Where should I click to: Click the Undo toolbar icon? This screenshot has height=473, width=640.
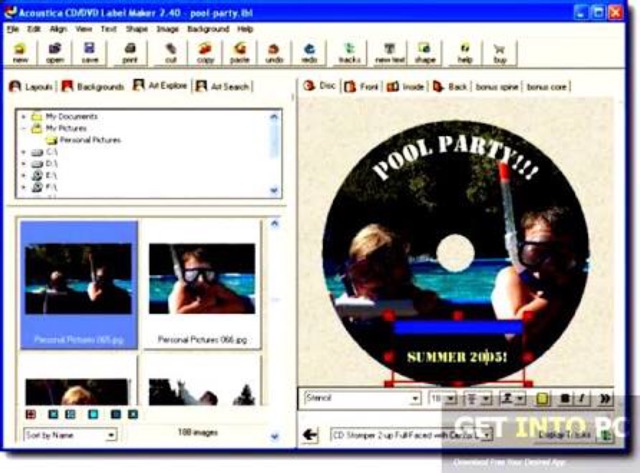pyautogui.click(x=274, y=52)
